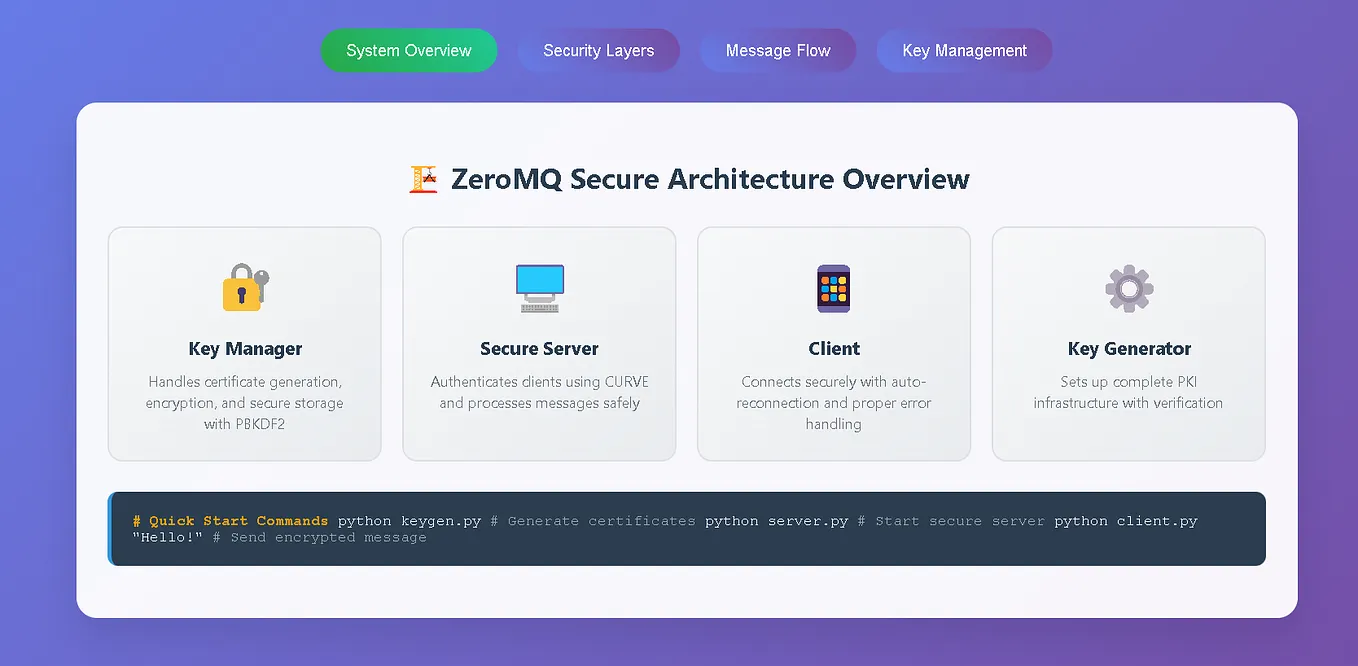Screen dimensions: 1358x666
Task: Click the Secure Server card
Action: (x=539, y=343)
